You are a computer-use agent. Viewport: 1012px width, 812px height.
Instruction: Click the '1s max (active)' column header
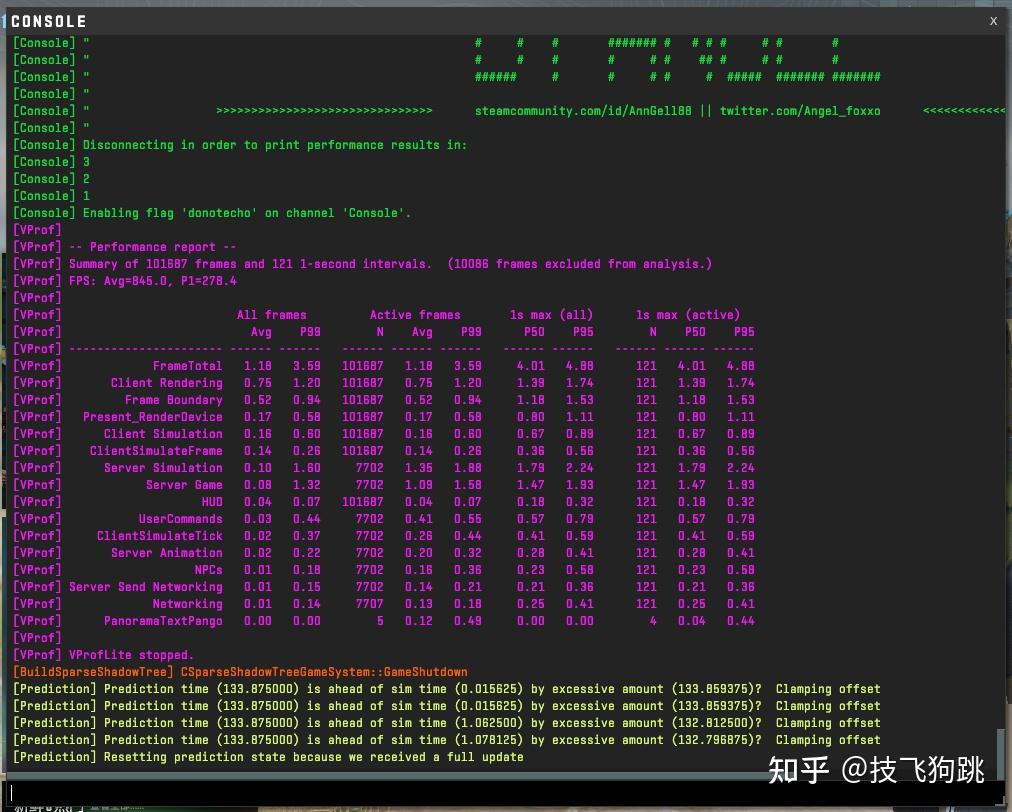tap(688, 315)
